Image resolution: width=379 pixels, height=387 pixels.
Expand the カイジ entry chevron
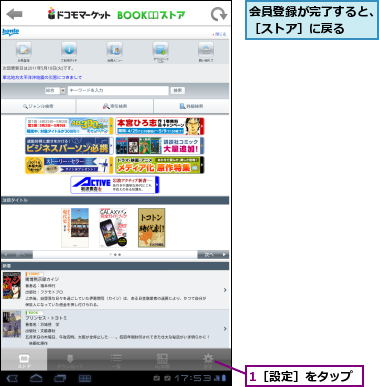(x=225, y=290)
